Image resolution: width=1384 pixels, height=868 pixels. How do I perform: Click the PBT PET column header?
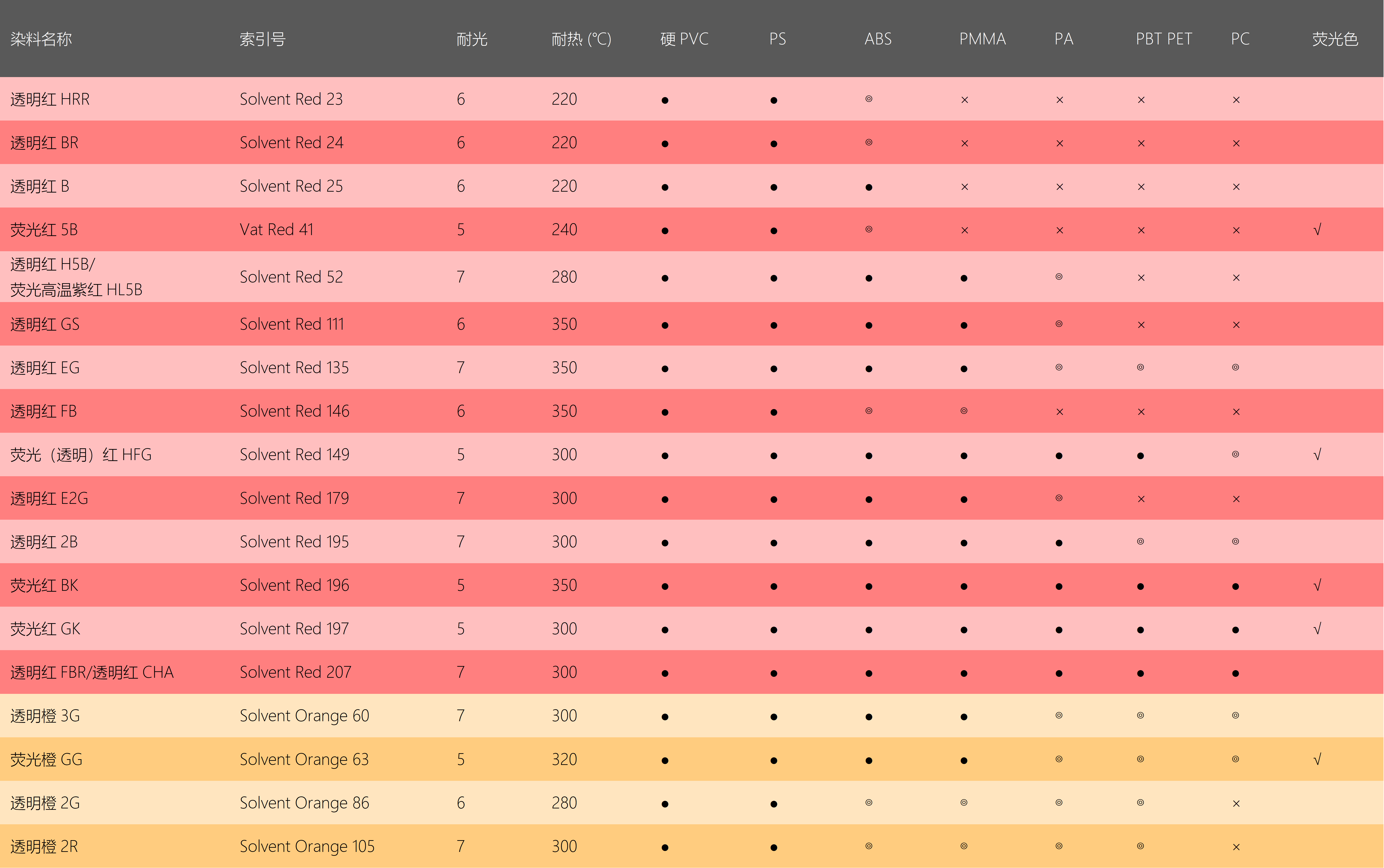point(1164,39)
